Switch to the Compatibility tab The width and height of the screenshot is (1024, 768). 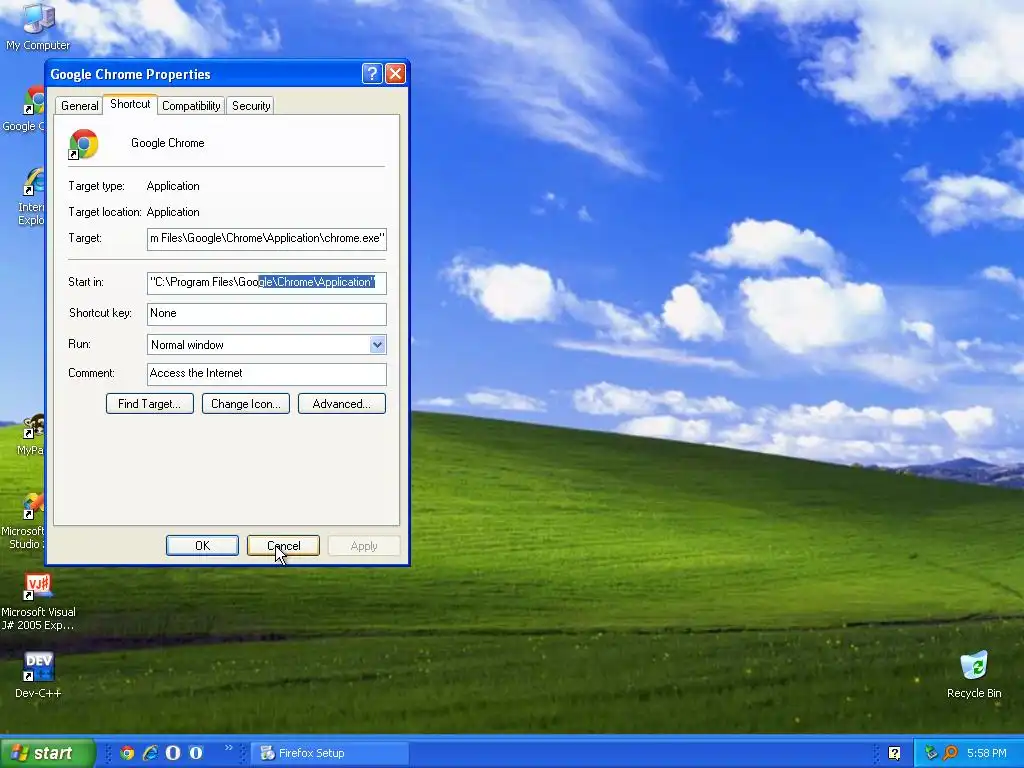tap(191, 106)
